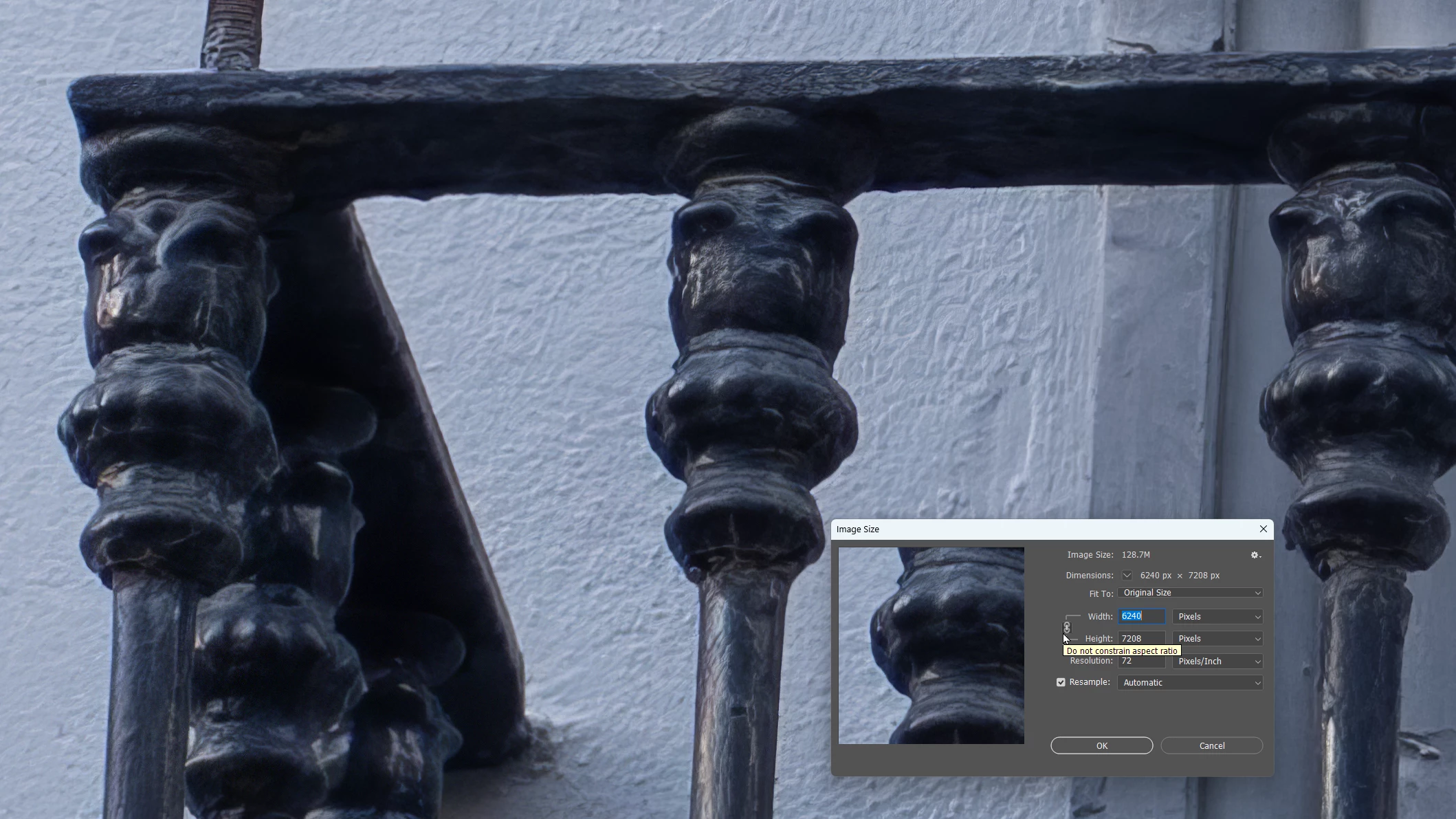Click the Cancel button
The height and width of the screenshot is (819, 1456).
tap(1211, 746)
